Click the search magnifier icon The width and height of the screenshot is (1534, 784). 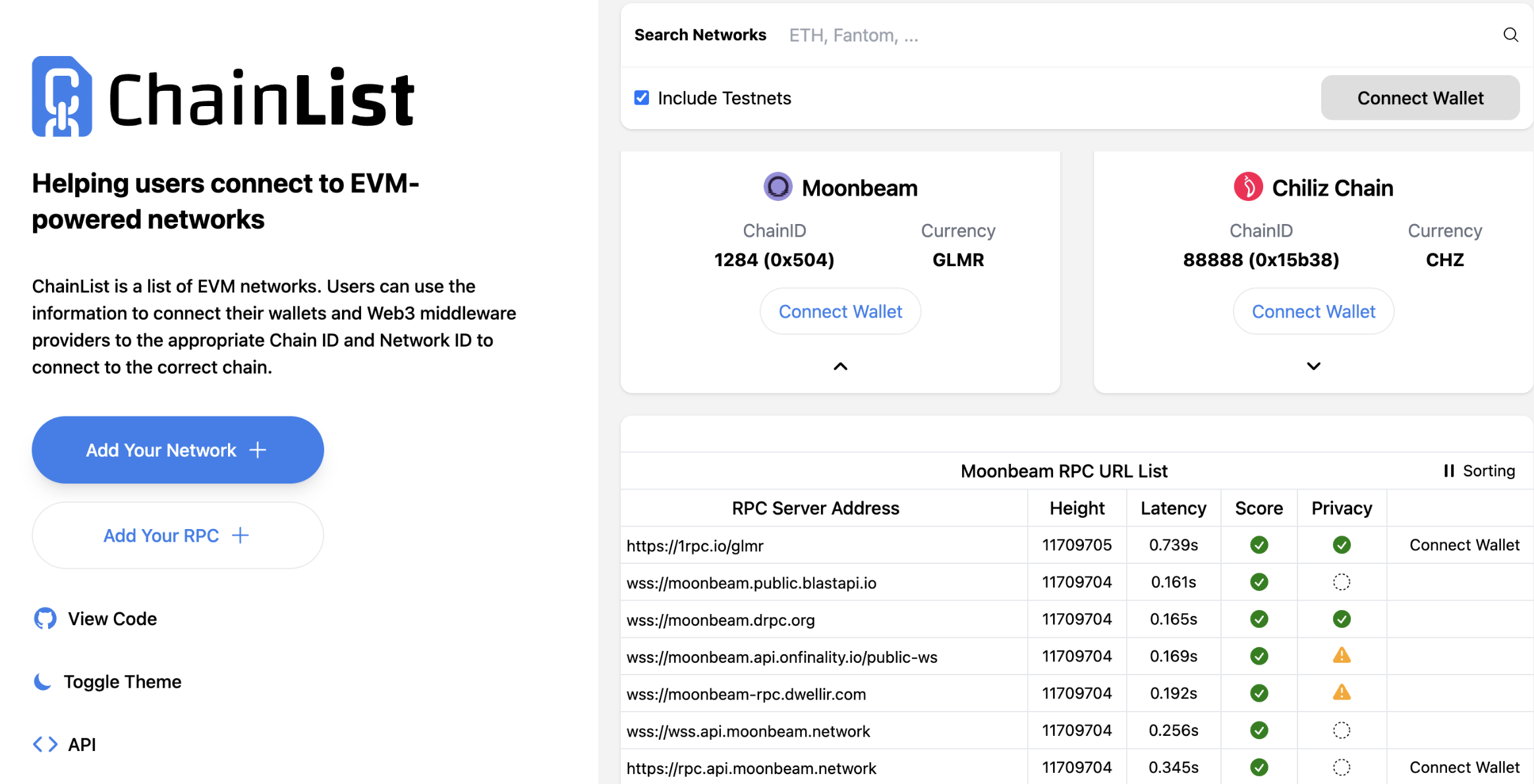(x=1510, y=35)
